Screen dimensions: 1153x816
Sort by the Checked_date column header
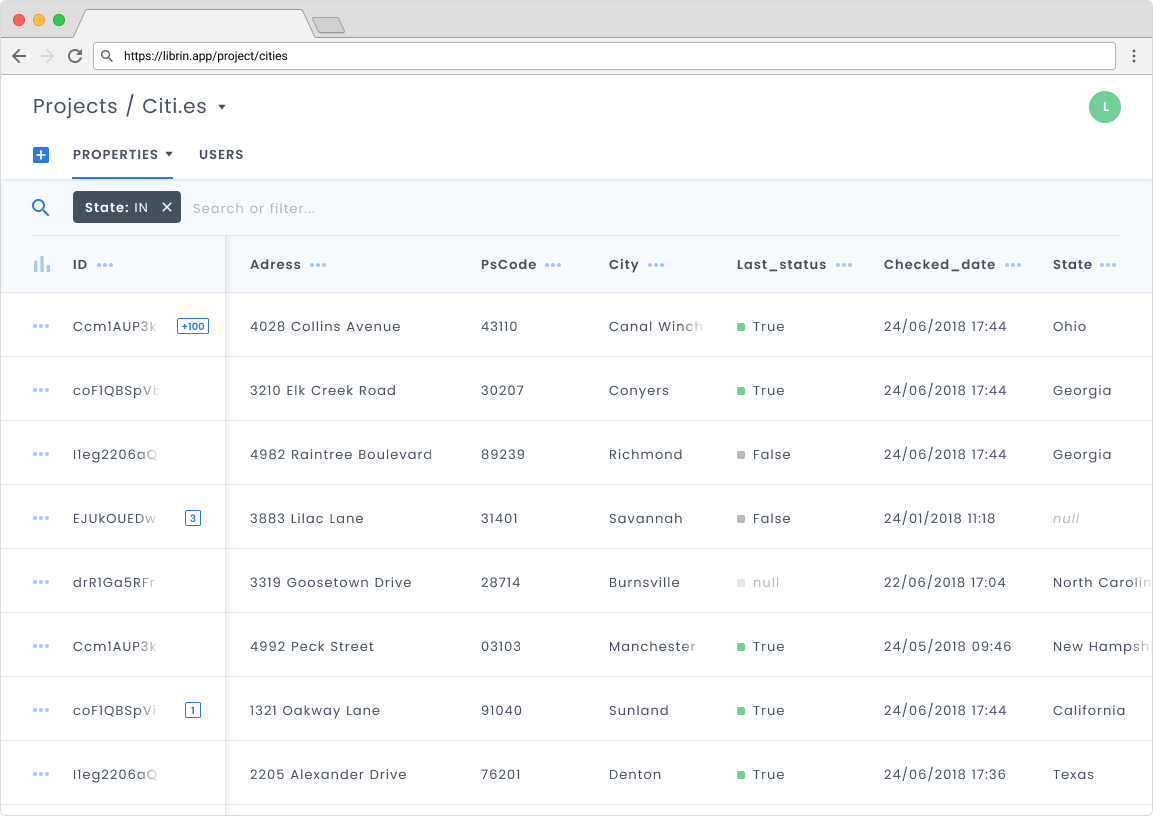939,265
